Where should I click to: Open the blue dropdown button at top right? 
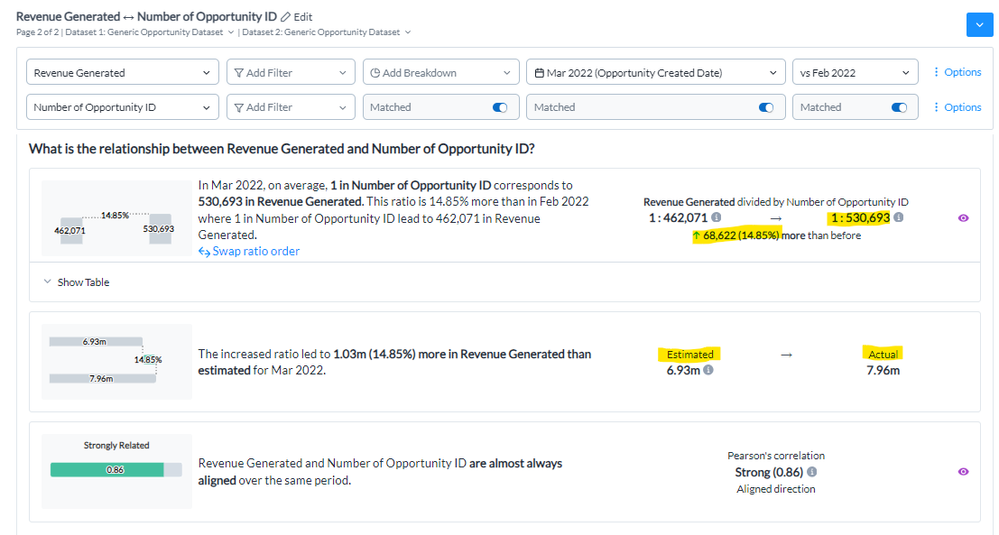coord(979,25)
